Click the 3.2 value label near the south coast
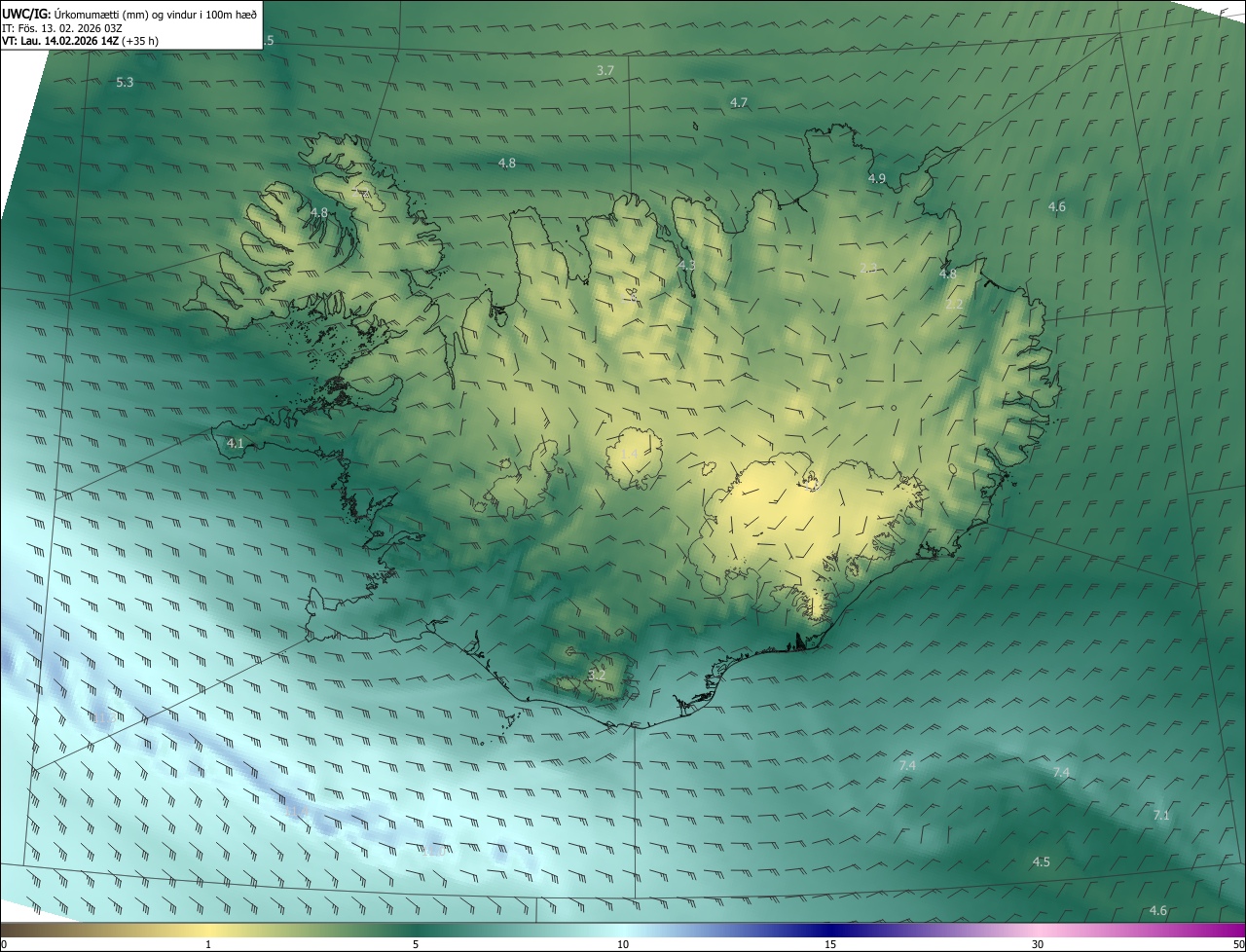The height and width of the screenshot is (952, 1246). pos(597,675)
